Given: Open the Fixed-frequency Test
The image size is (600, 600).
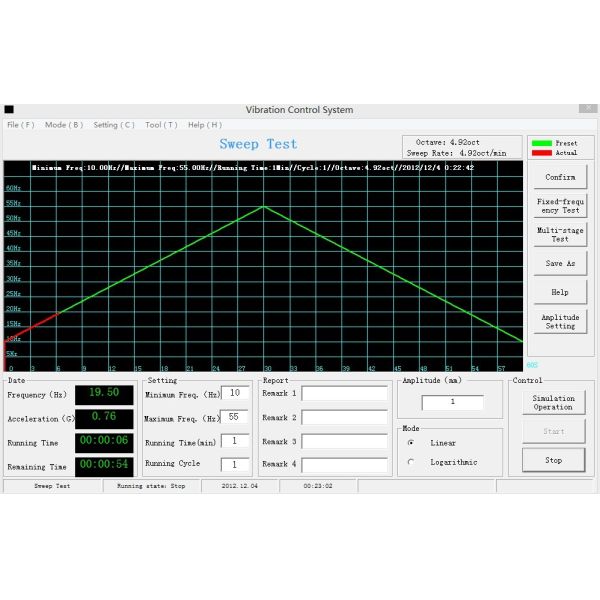Looking at the screenshot, I should tap(559, 206).
